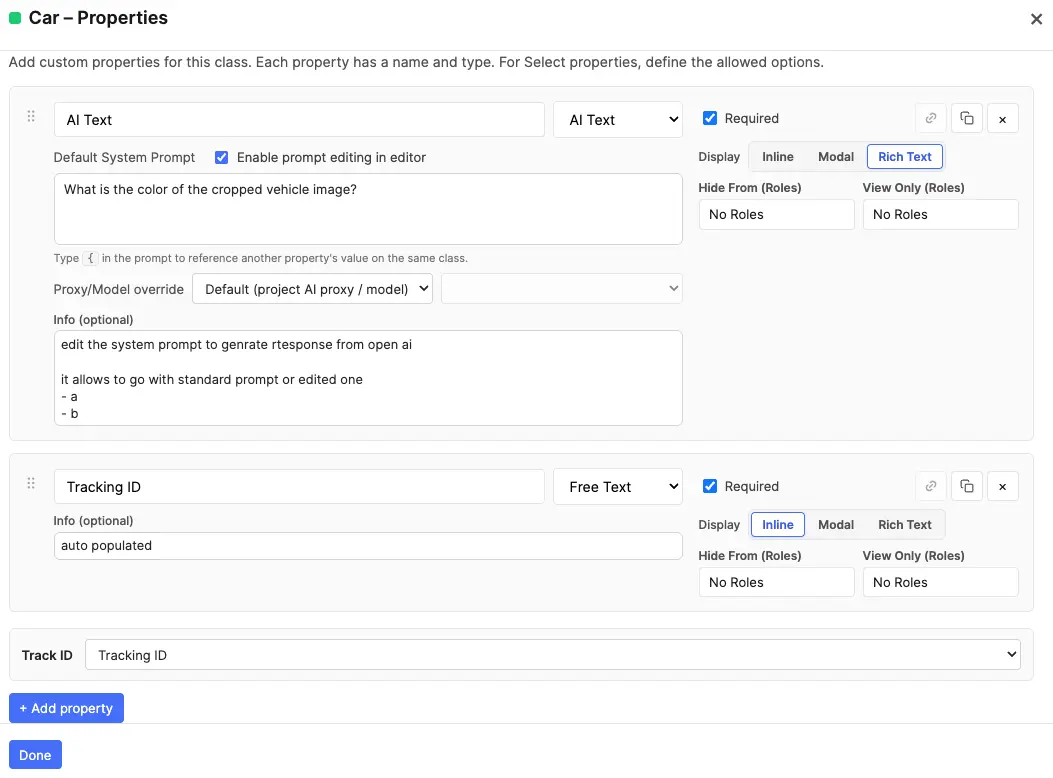Image resolution: width=1053 pixels, height=778 pixels.
Task: Open empty model dropdown beside proxy override
Action: tap(561, 289)
